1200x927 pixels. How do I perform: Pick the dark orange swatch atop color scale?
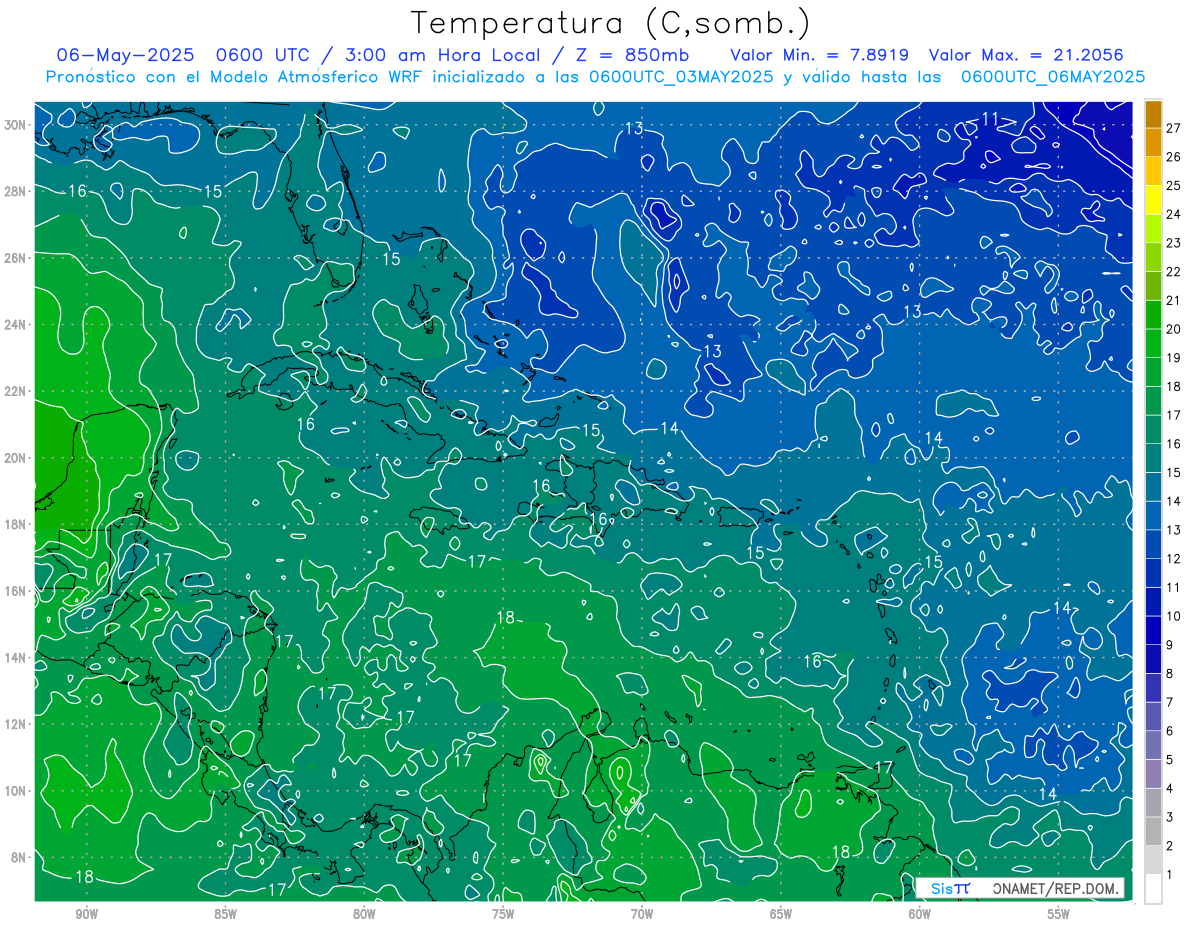pyautogui.click(x=1153, y=114)
